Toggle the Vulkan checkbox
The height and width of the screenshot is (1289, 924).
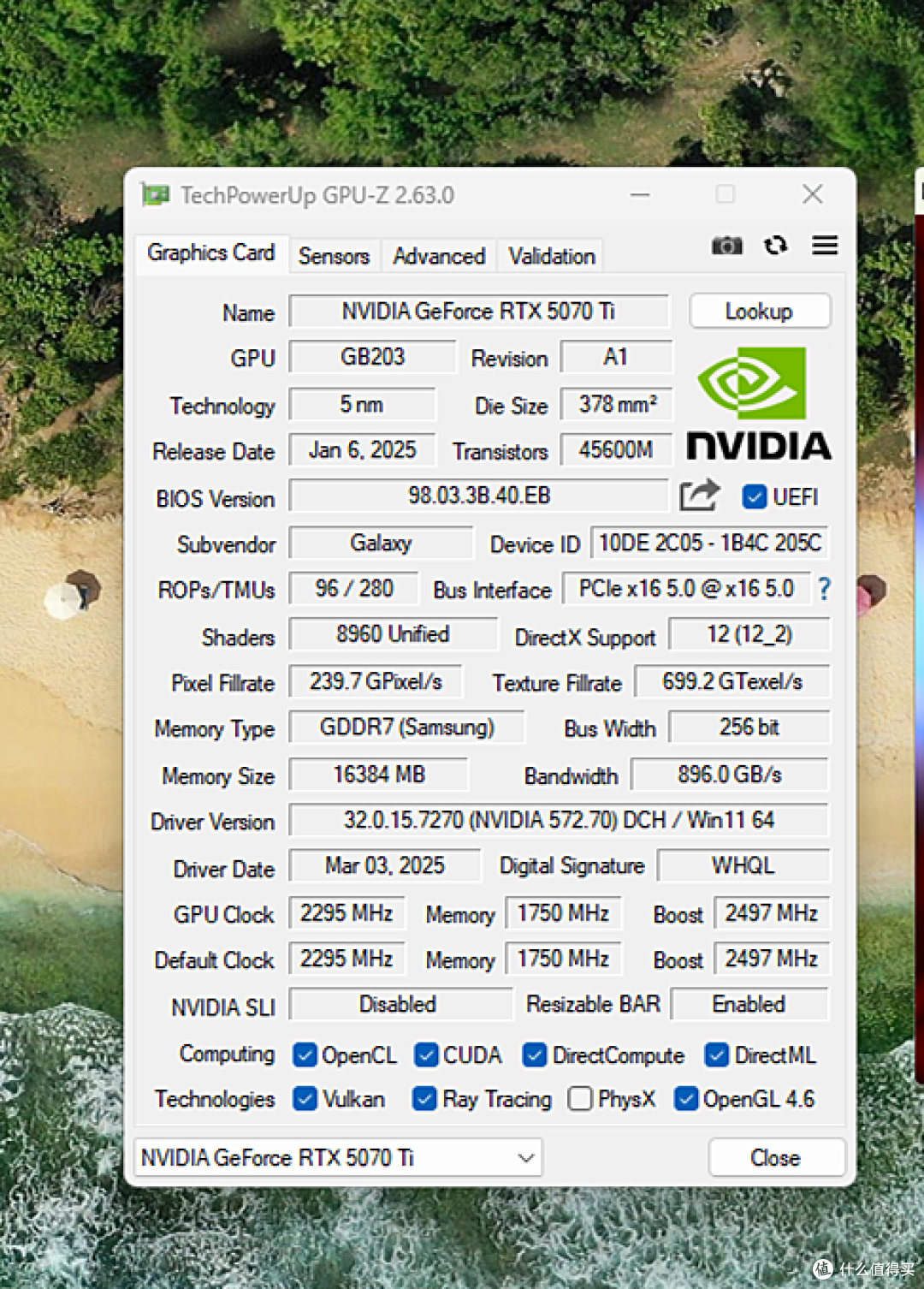(305, 1098)
